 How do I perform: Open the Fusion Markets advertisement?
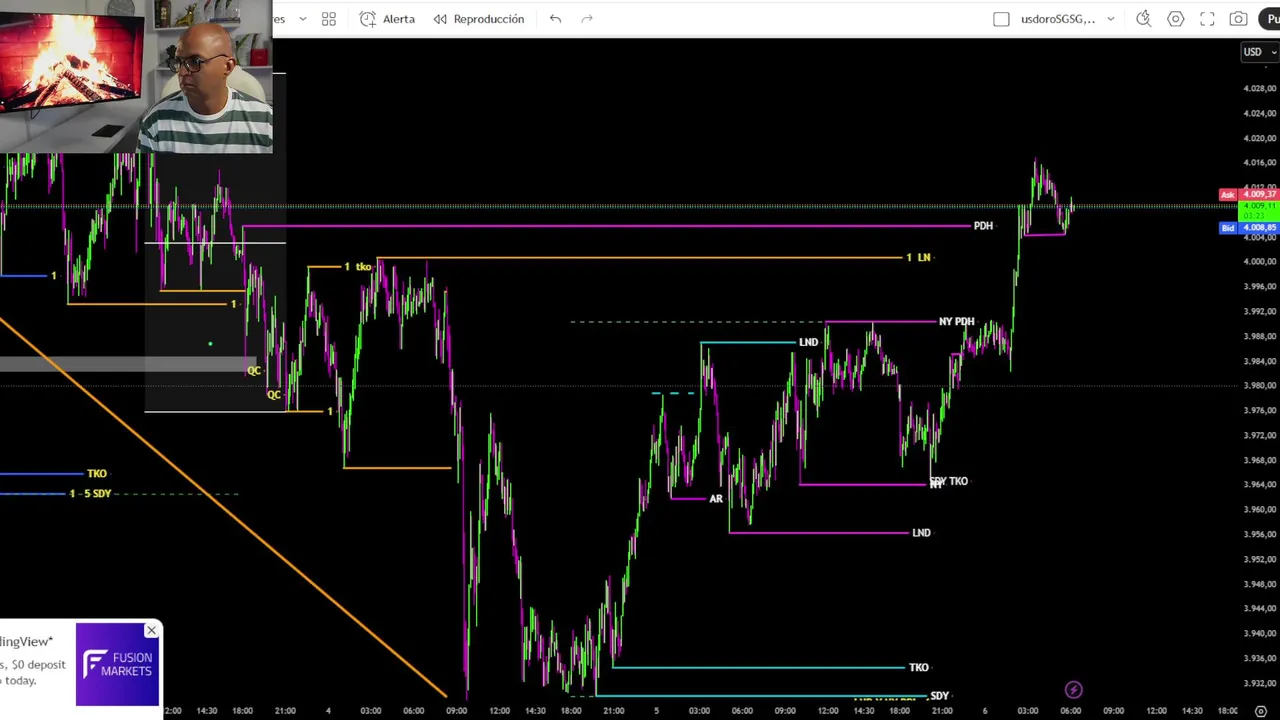[x=117, y=664]
